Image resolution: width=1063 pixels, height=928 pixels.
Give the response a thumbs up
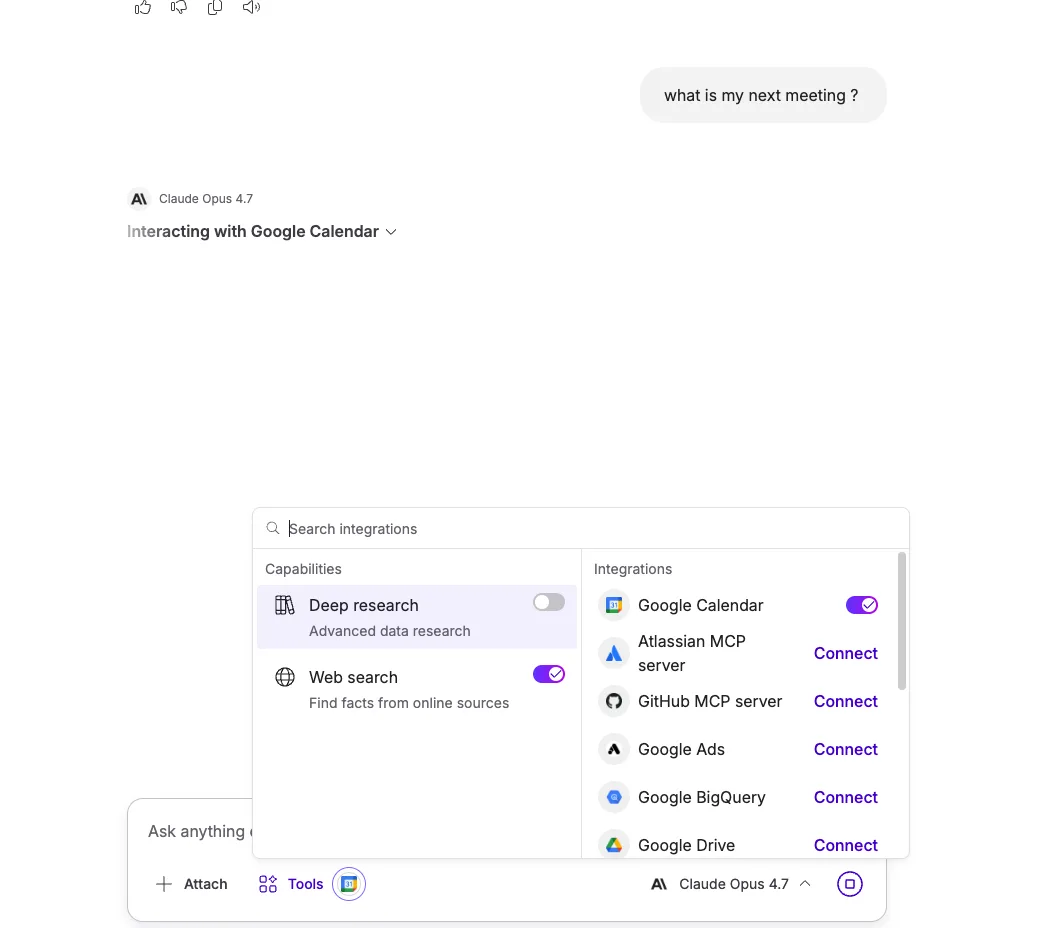[142, 8]
